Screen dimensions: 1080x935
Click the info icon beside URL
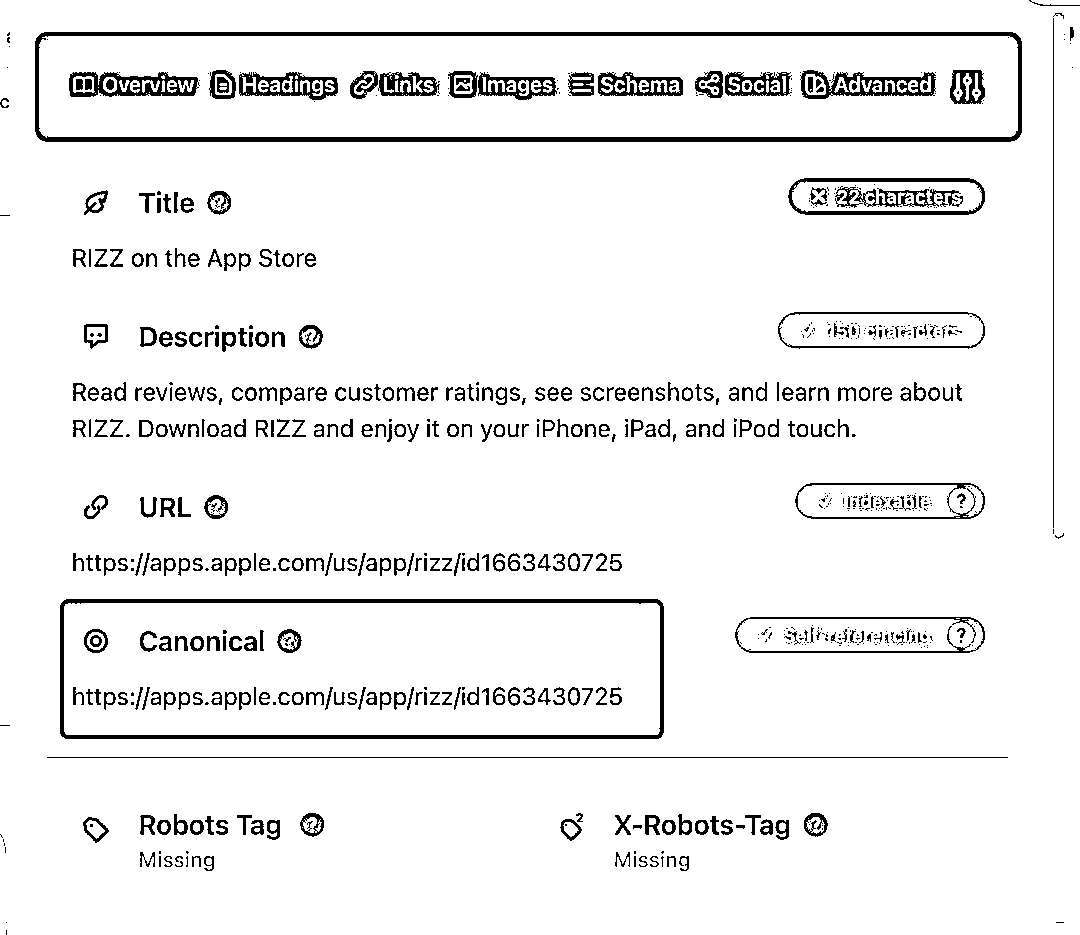click(x=216, y=507)
